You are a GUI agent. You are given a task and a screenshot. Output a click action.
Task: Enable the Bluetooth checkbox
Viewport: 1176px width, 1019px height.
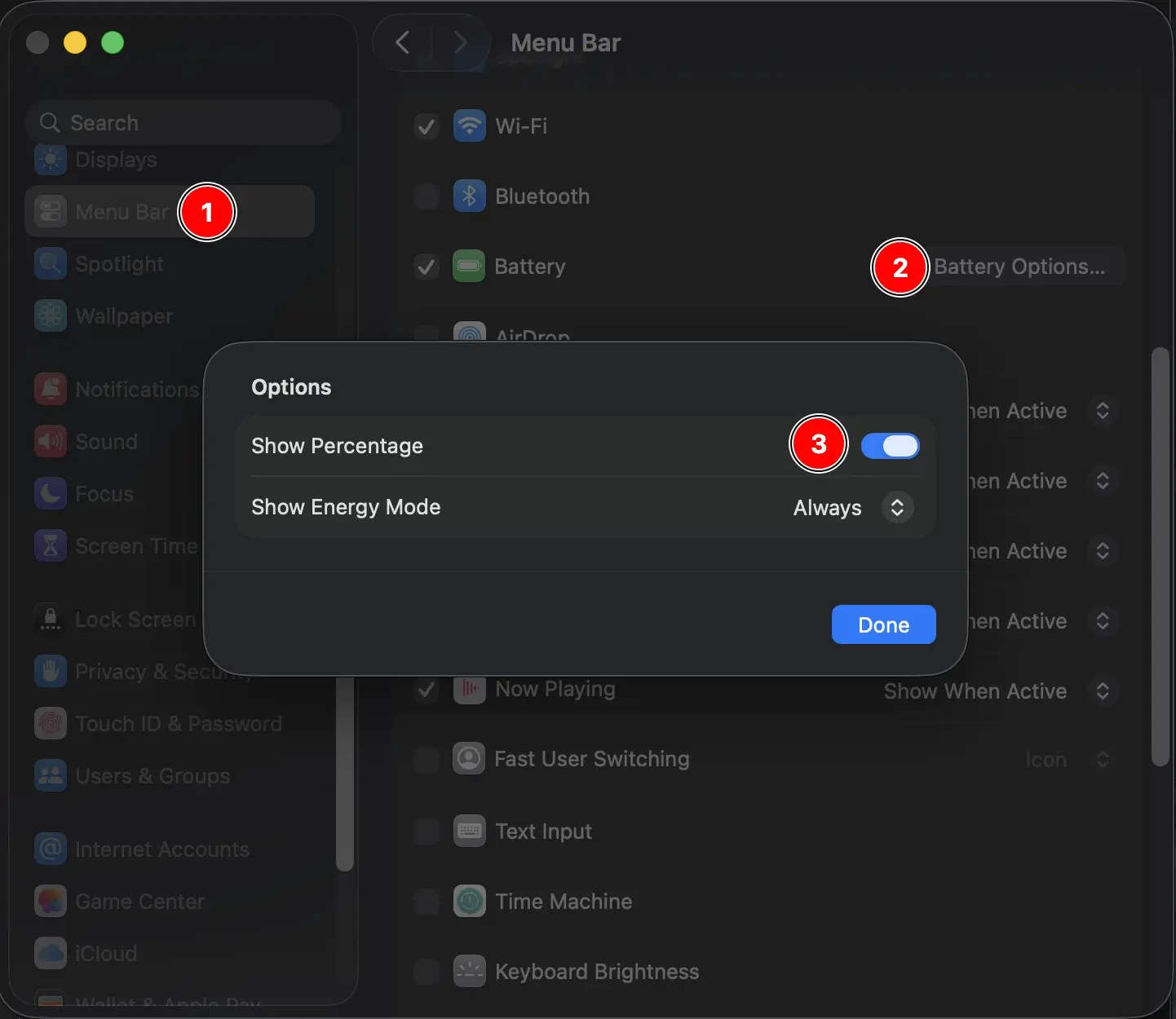[427, 196]
